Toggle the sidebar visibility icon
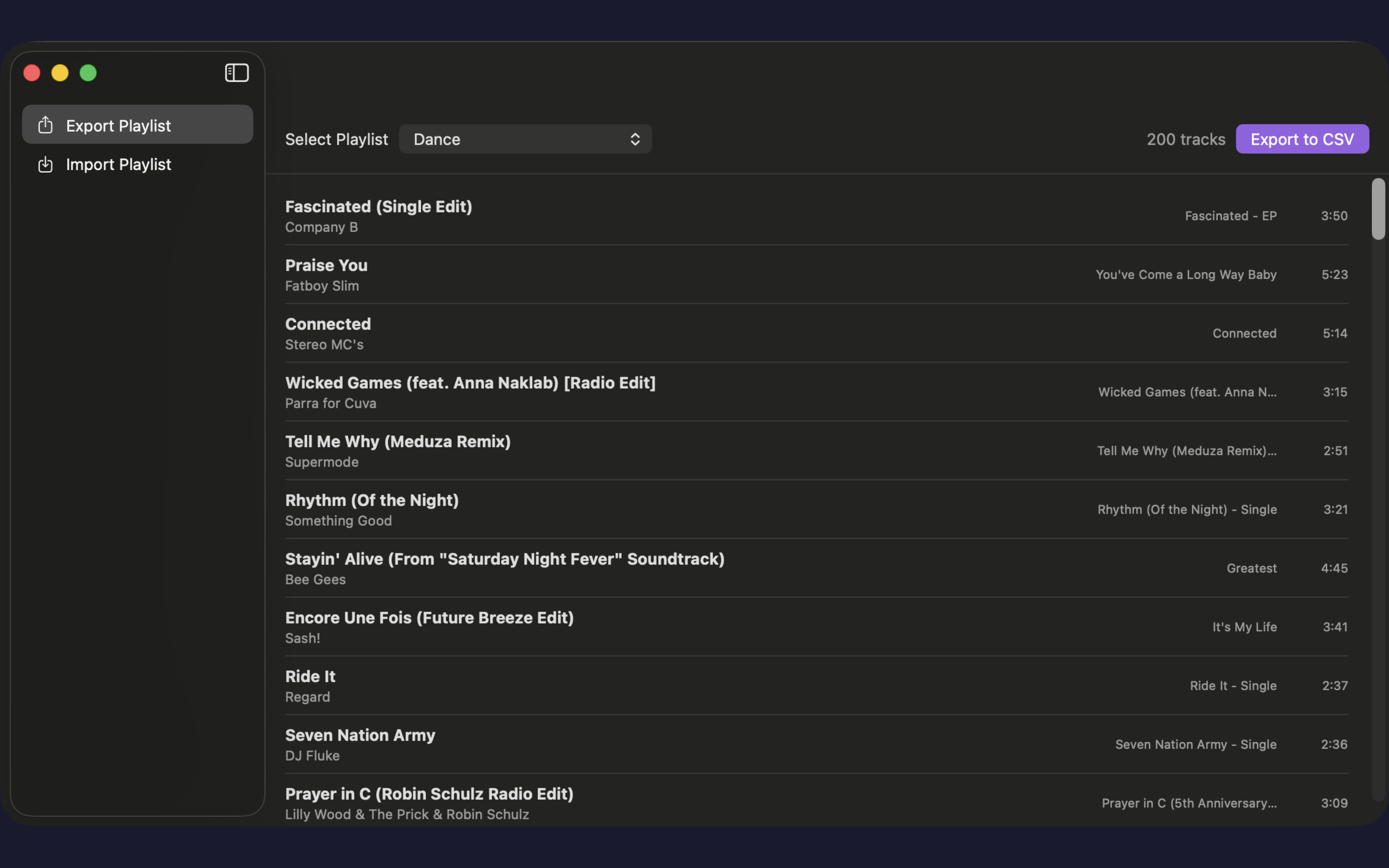The width and height of the screenshot is (1389, 868). [x=236, y=72]
